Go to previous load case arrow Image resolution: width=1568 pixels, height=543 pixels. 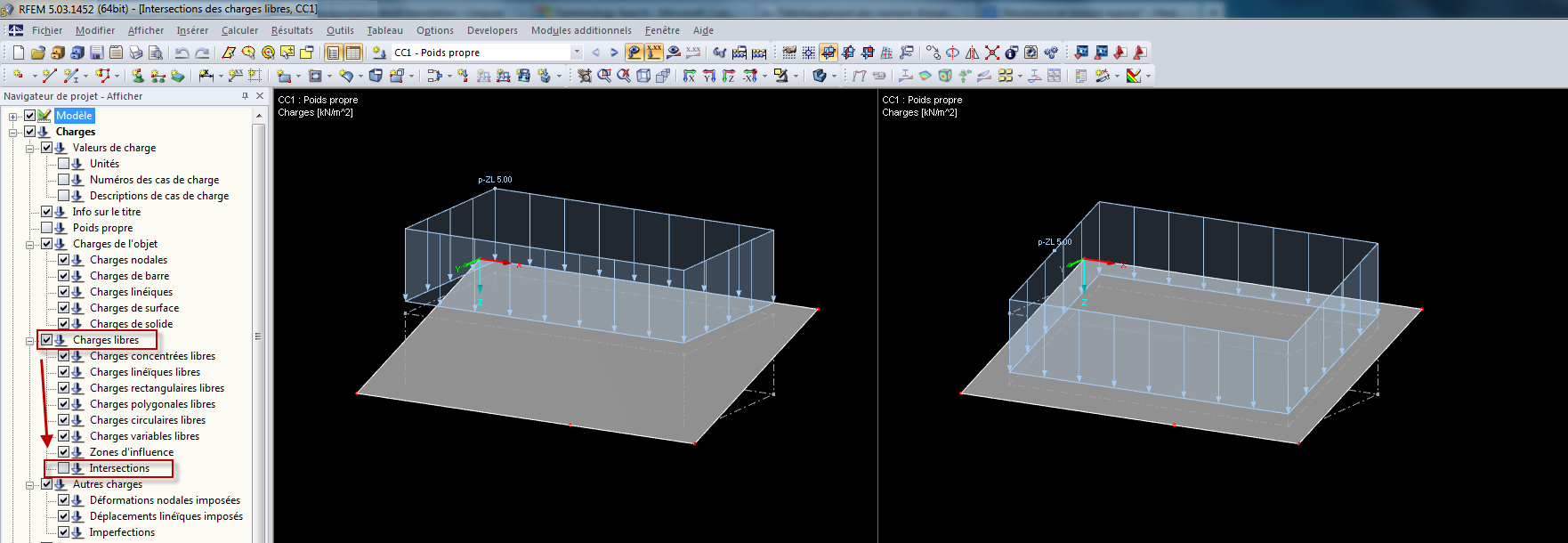tap(595, 53)
